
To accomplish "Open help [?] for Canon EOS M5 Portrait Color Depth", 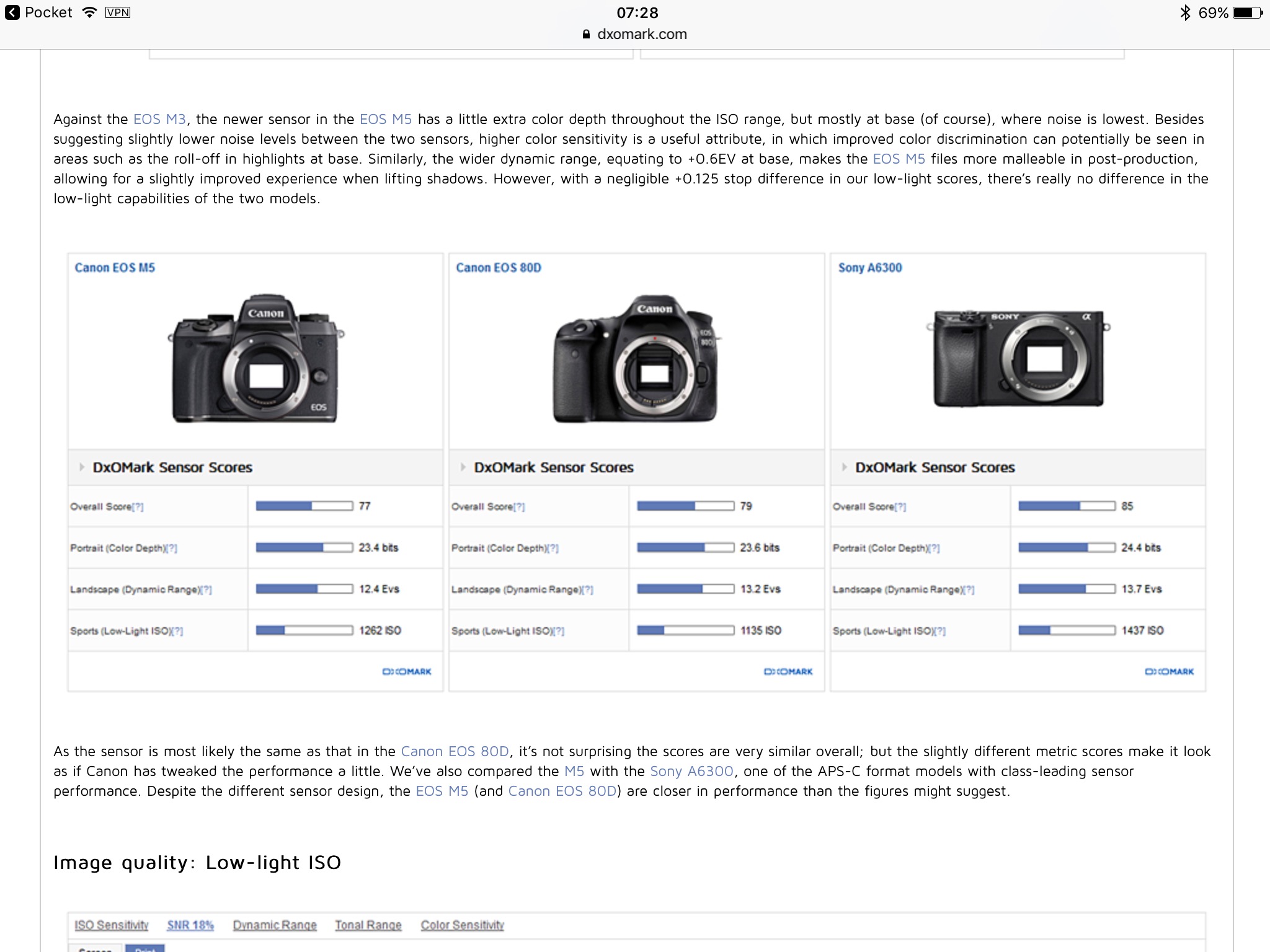I will tap(172, 549).
